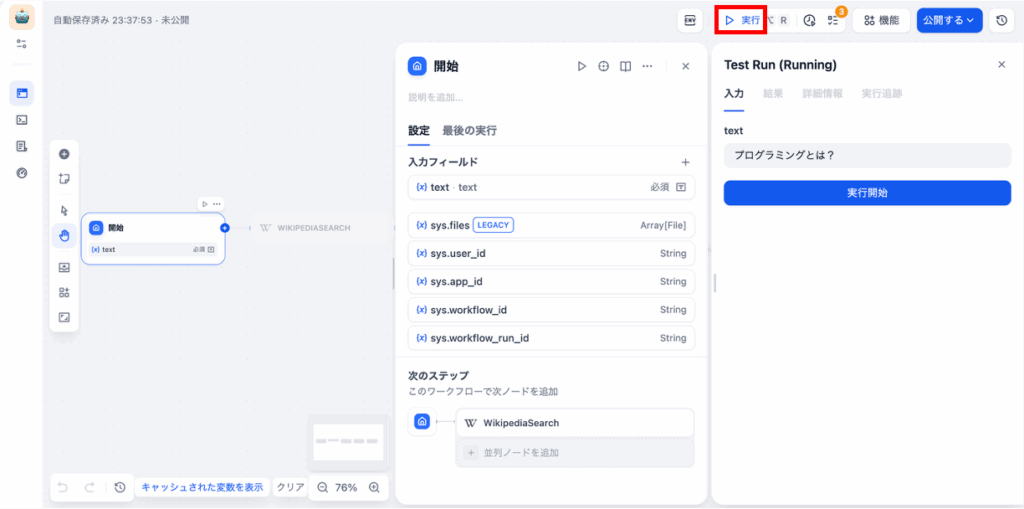This screenshot has height=509, width=1024.
Task: Click the 実行 run button in top toolbar
Action: 741,20
